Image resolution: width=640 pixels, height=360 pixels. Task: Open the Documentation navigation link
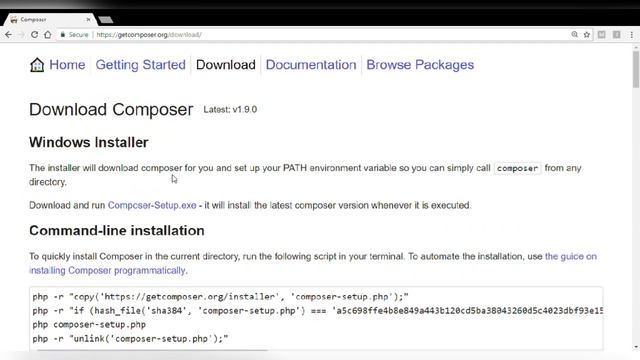click(311, 64)
